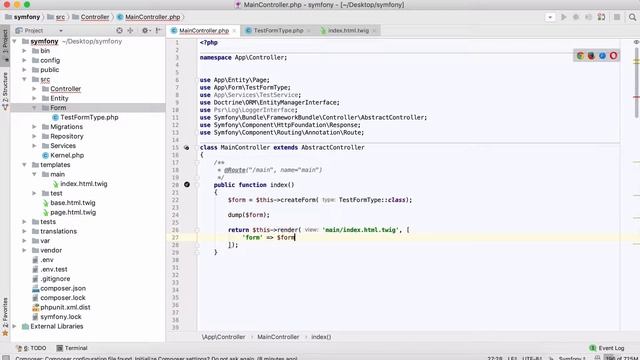The image size is (640, 360).
Task: Collapse the src folder
Action: point(24,79)
